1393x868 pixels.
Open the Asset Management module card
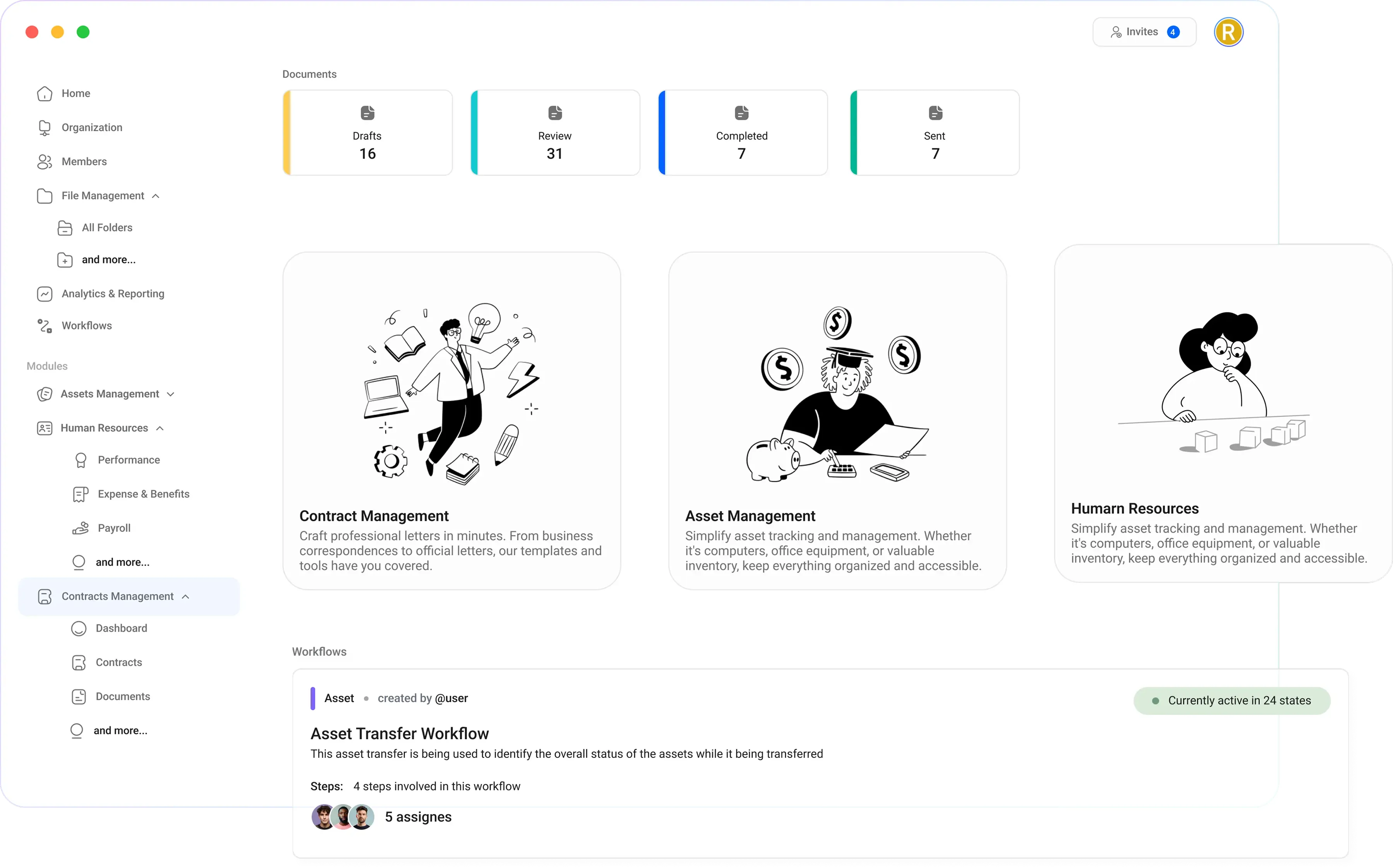(x=837, y=420)
